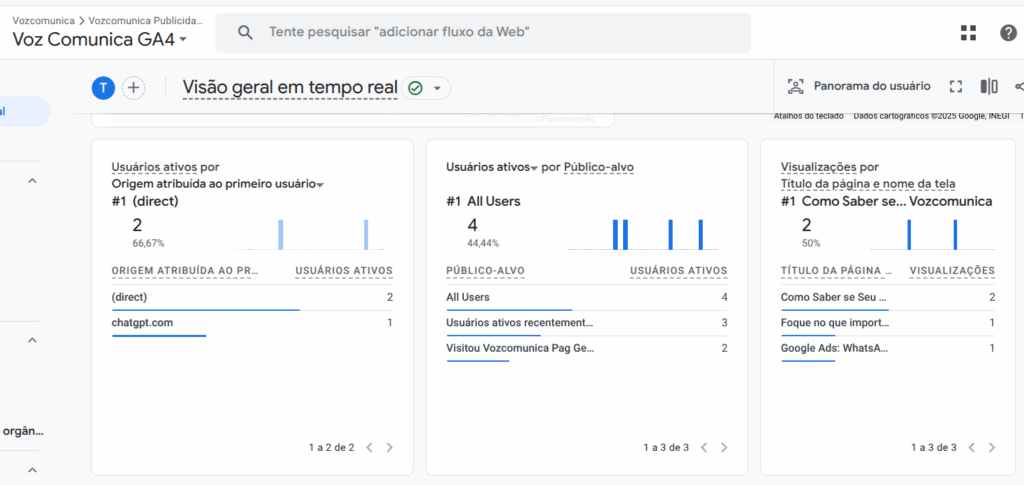Click the Vozcomunica Publicida... breadcrumb
The image size is (1024, 485).
pyautogui.click(x=146, y=20)
